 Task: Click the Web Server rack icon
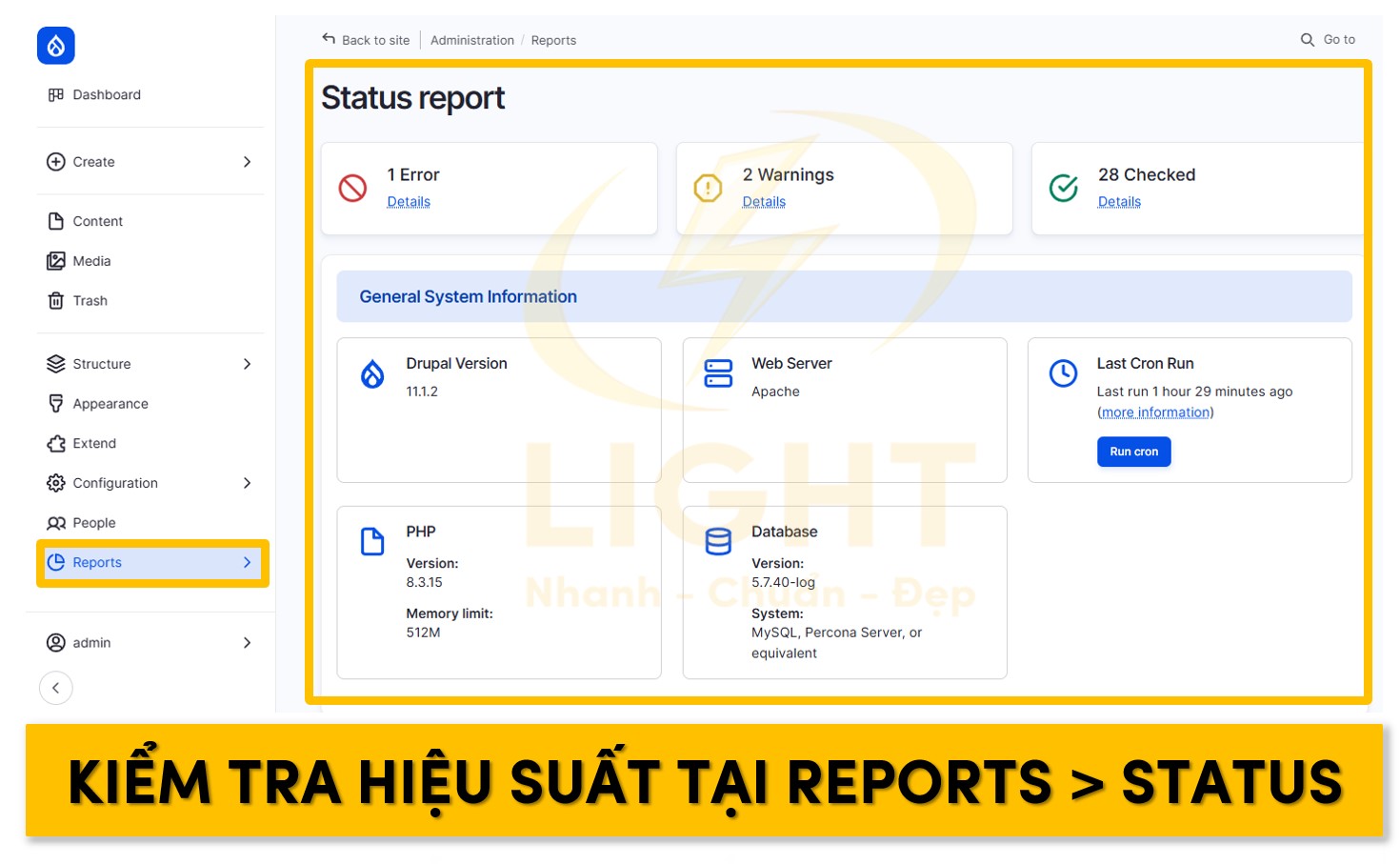[x=718, y=373]
